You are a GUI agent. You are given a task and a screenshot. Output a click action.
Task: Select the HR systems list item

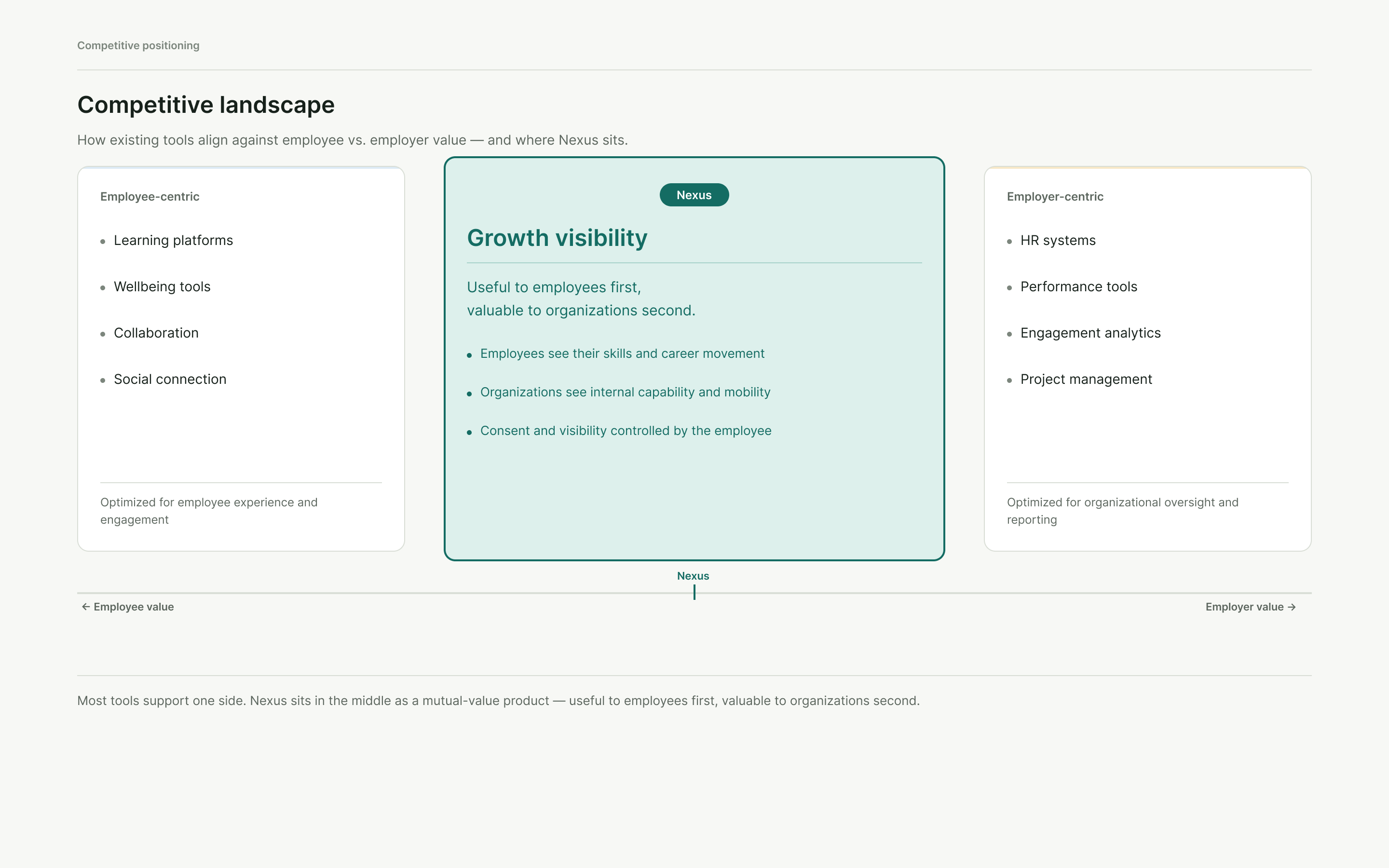point(1051,241)
